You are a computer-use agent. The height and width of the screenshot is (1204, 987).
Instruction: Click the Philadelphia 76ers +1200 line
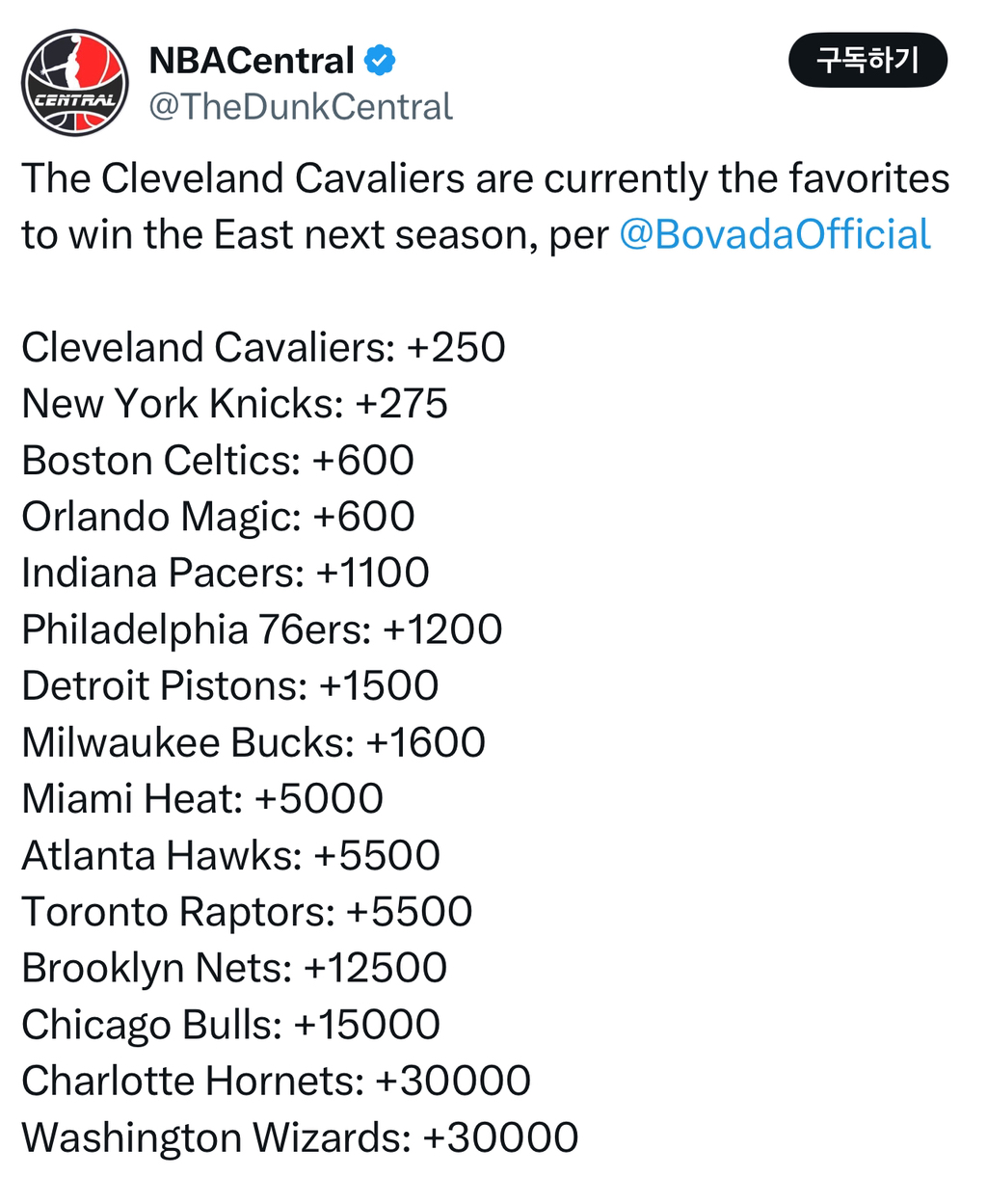[x=261, y=629]
